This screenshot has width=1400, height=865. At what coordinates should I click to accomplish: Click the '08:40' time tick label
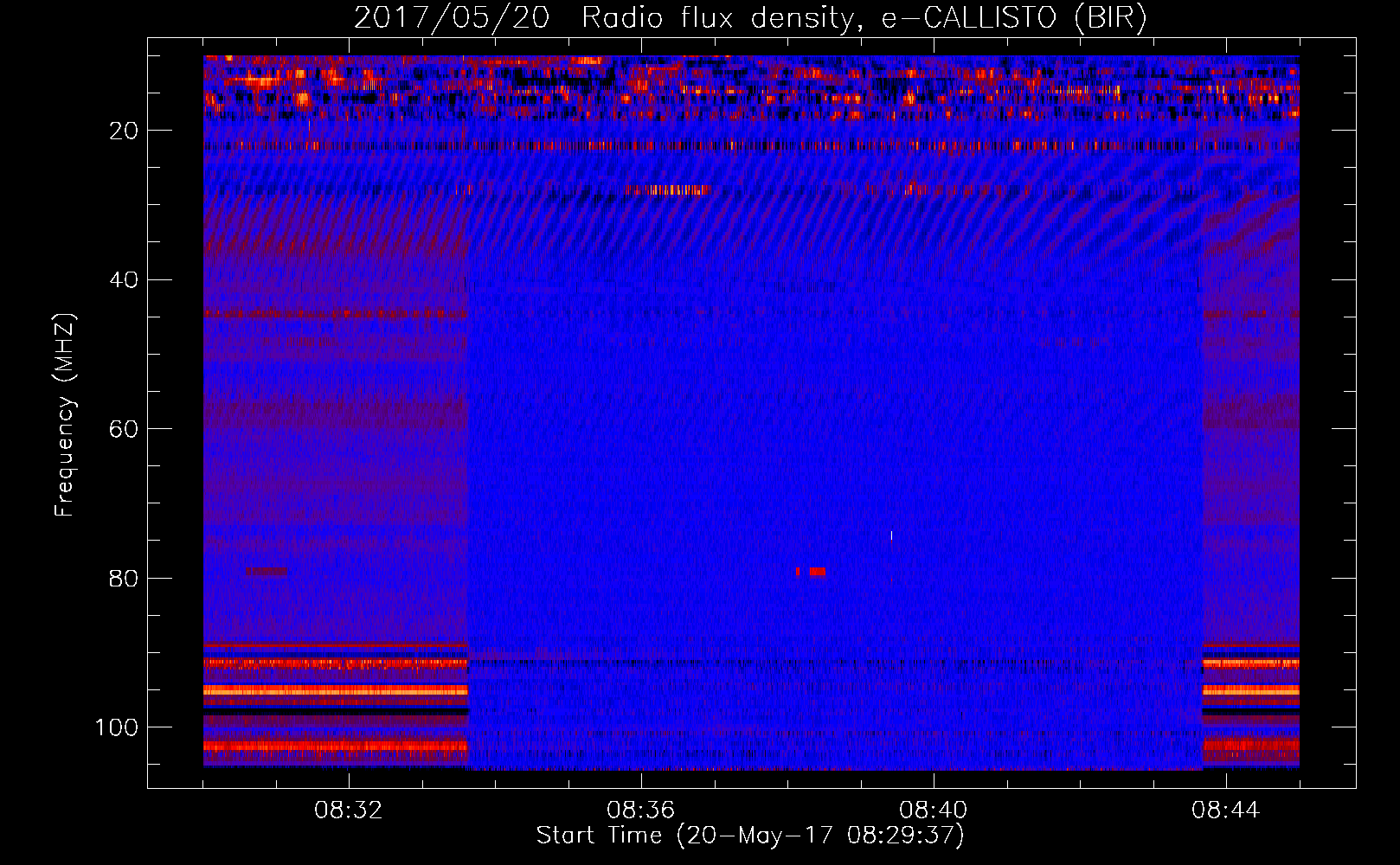click(x=934, y=811)
